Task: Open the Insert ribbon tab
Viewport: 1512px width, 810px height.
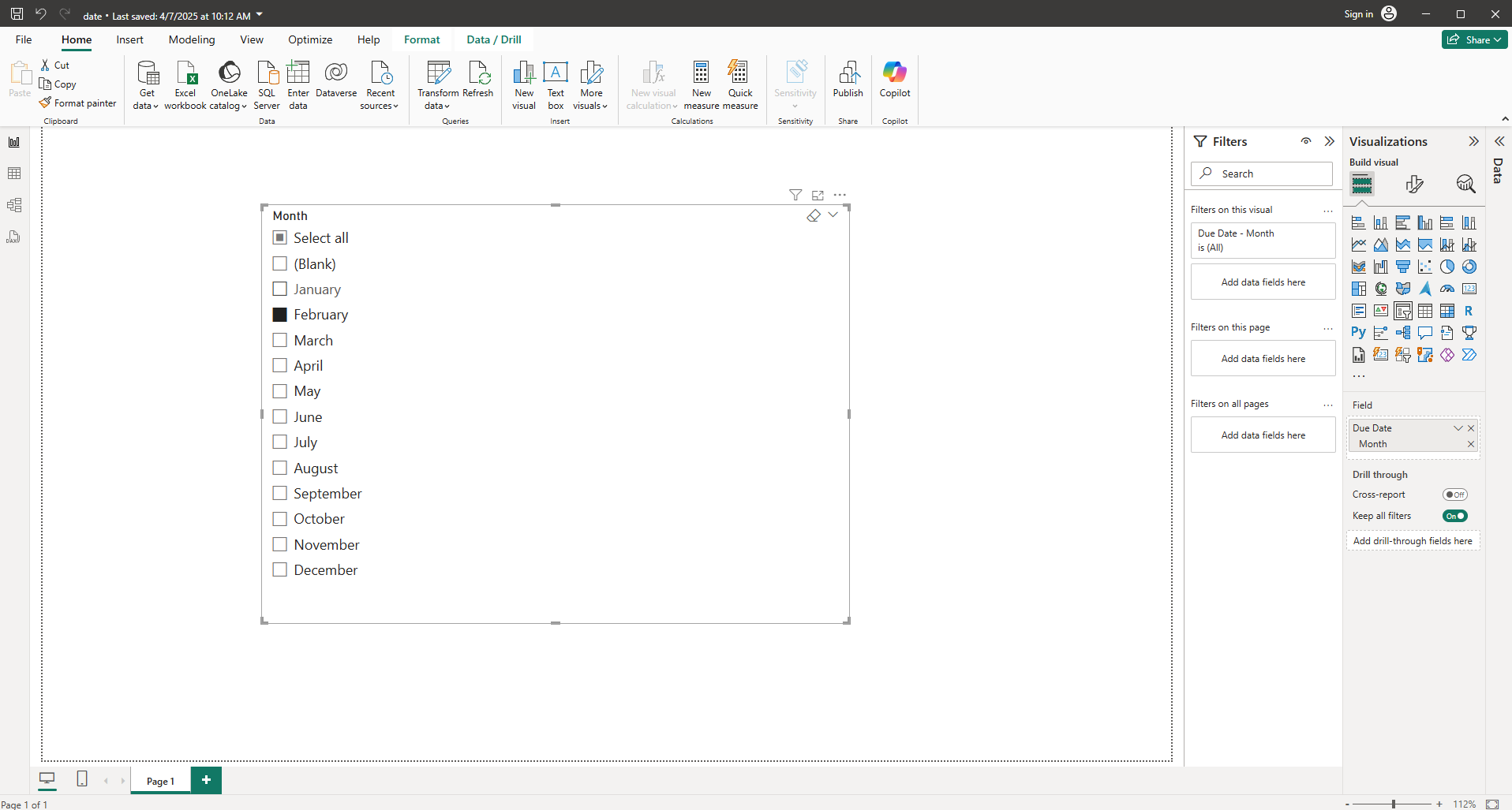Action: click(129, 39)
